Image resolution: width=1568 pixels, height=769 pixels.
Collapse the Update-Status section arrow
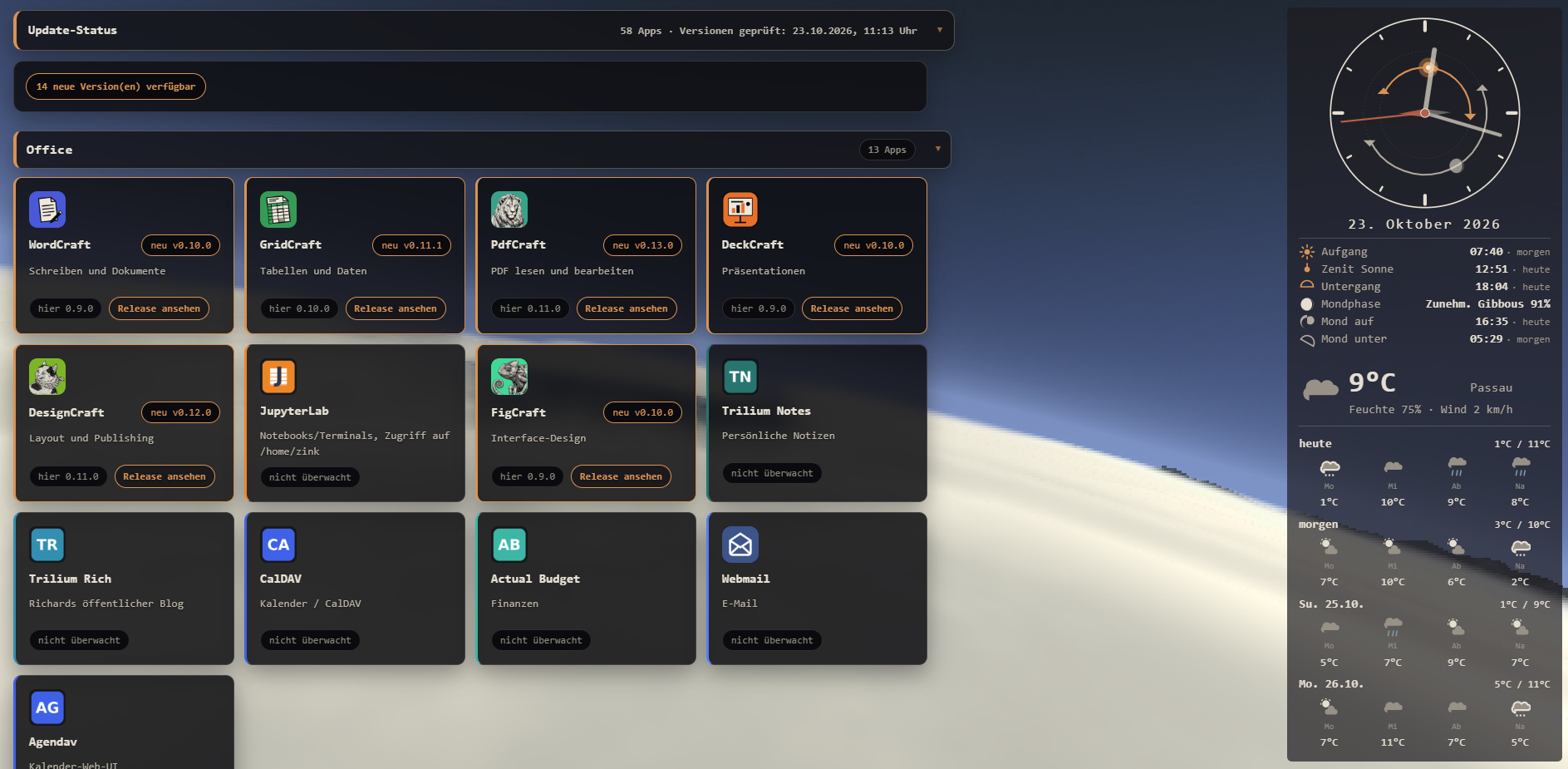coord(940,30)
